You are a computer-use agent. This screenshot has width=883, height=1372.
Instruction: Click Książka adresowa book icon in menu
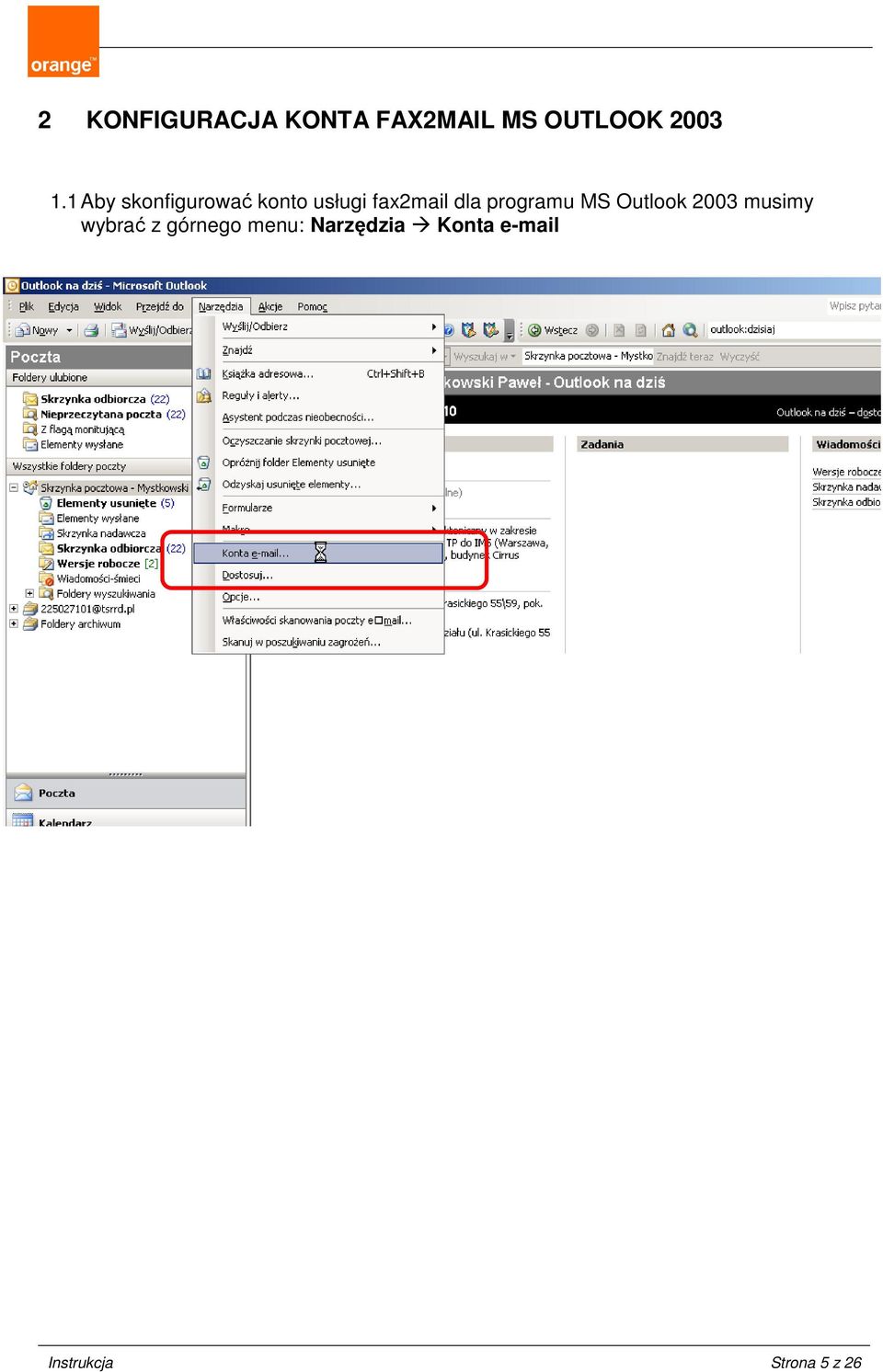(x=203, y=373)
